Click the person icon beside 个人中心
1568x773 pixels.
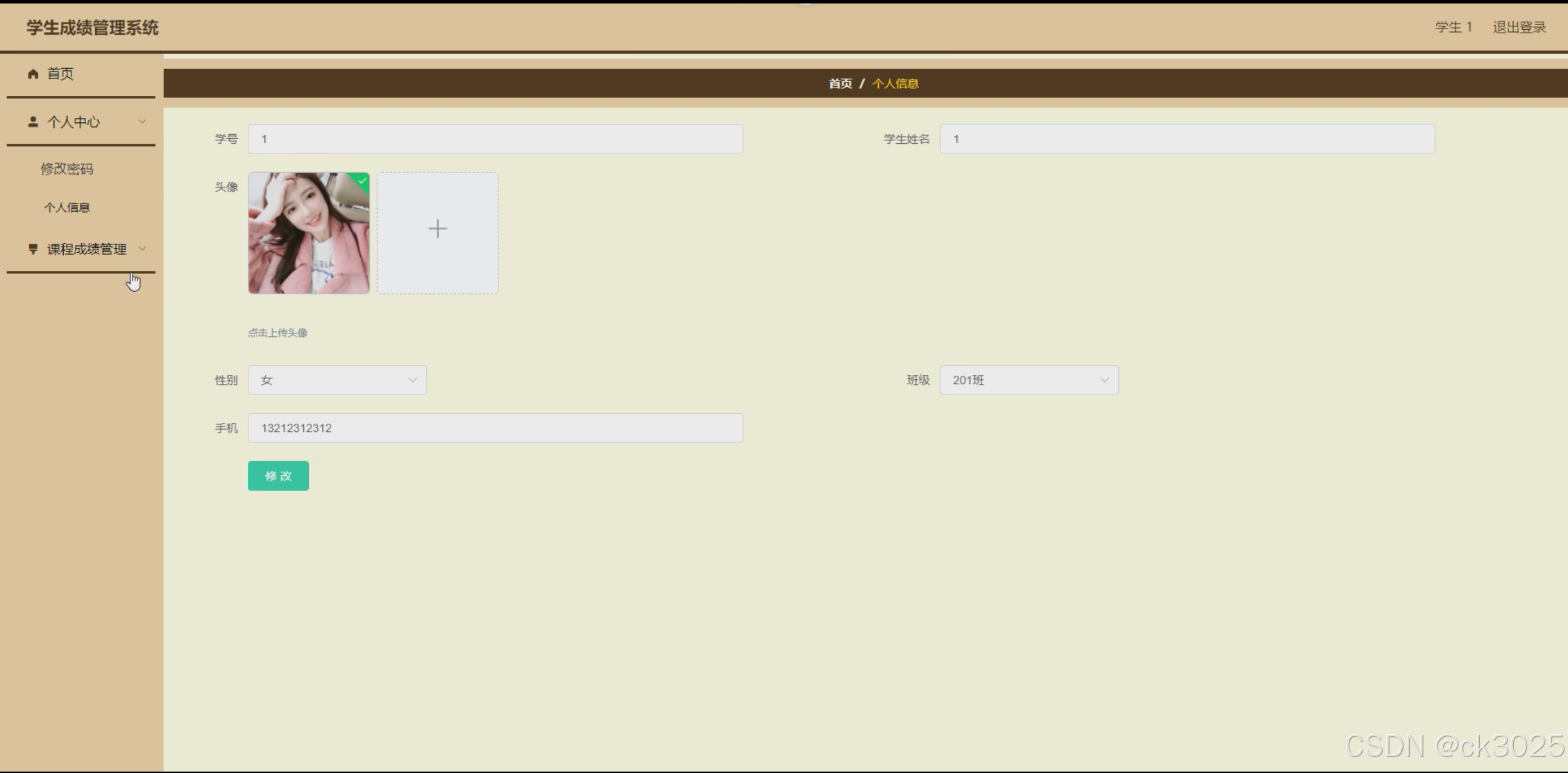pyautogui.click(x=33, y=122)
